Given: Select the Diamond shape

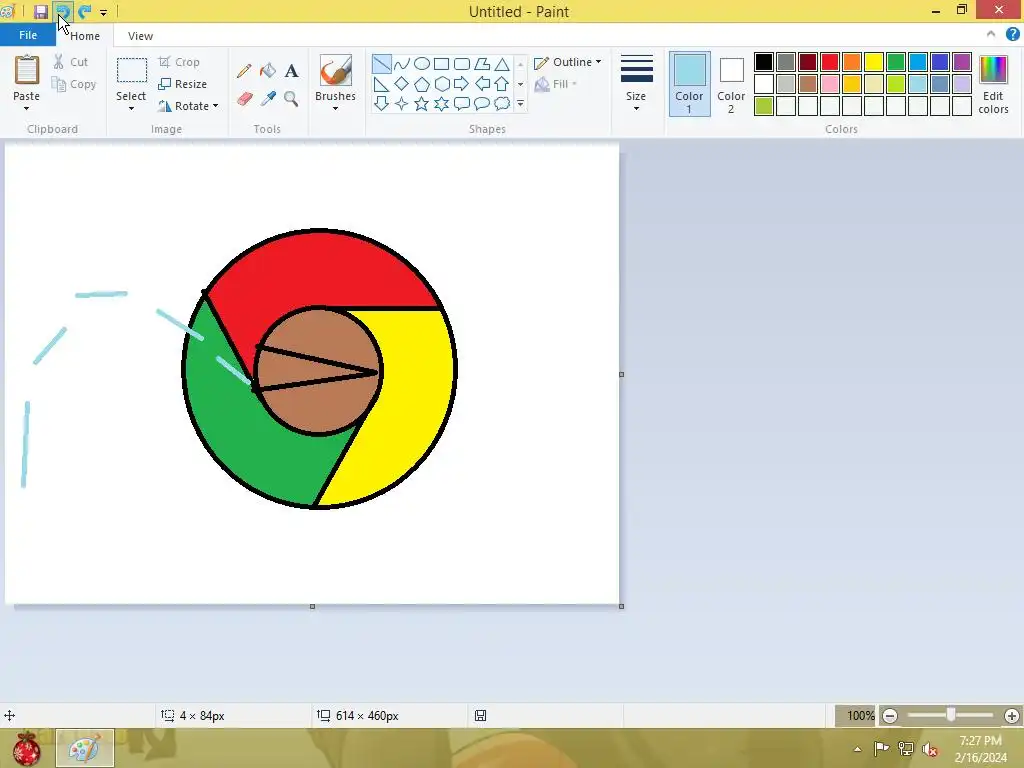Looking at the screenshot, I should pos(402,84).
